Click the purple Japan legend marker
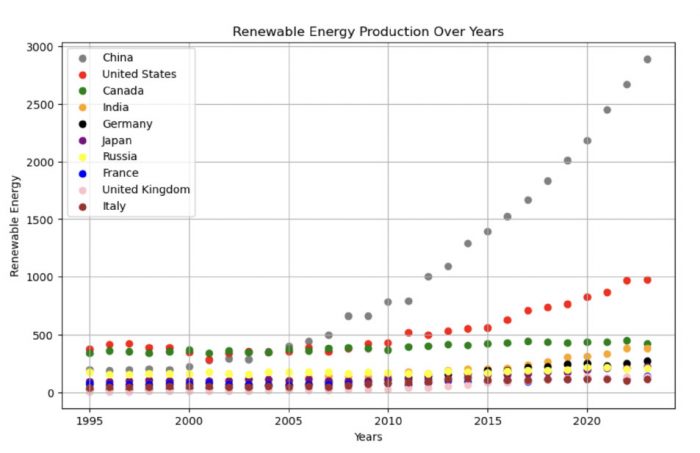This screenshot has width=700, height=453. [83, 141]
